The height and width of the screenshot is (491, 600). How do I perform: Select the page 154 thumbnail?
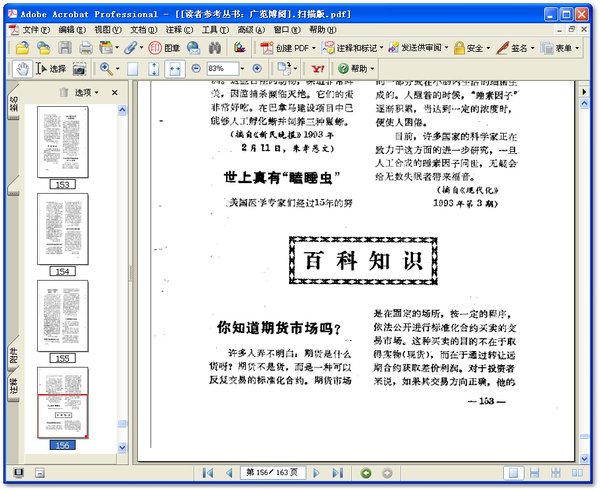(62, 229)
